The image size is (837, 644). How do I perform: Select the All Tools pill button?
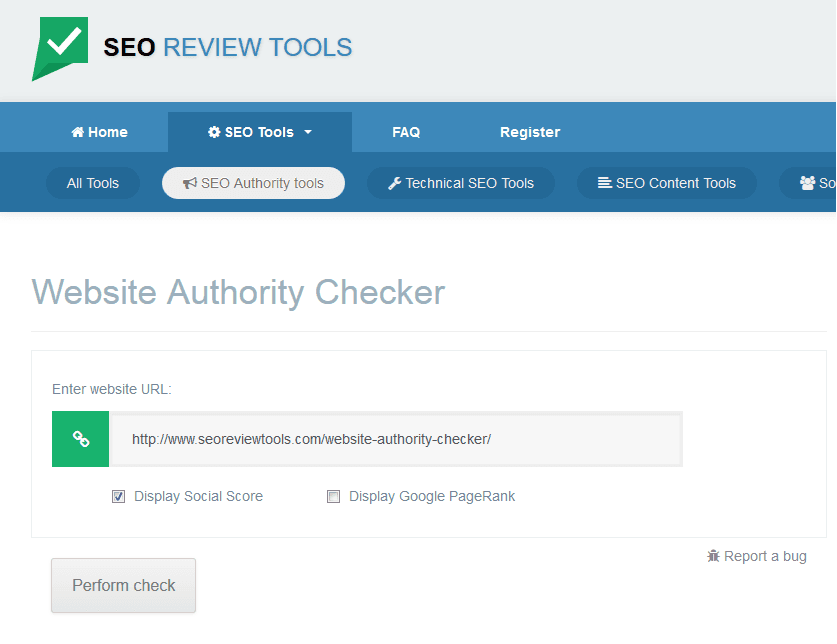92,183
